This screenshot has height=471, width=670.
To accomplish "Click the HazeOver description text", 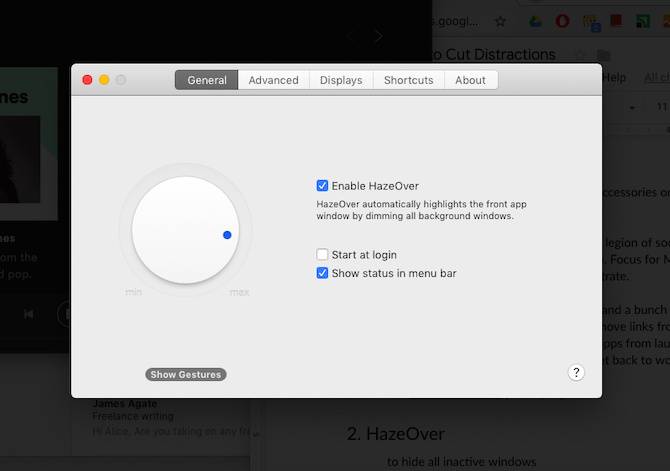I will tap(421, 210).
